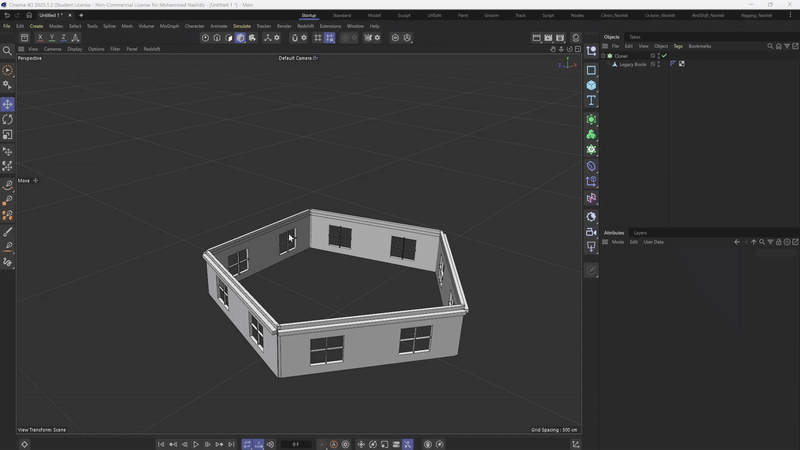800x450 pixels.
Task: Select the Scale tool in left toolbar
Action: tap(7, 135)
